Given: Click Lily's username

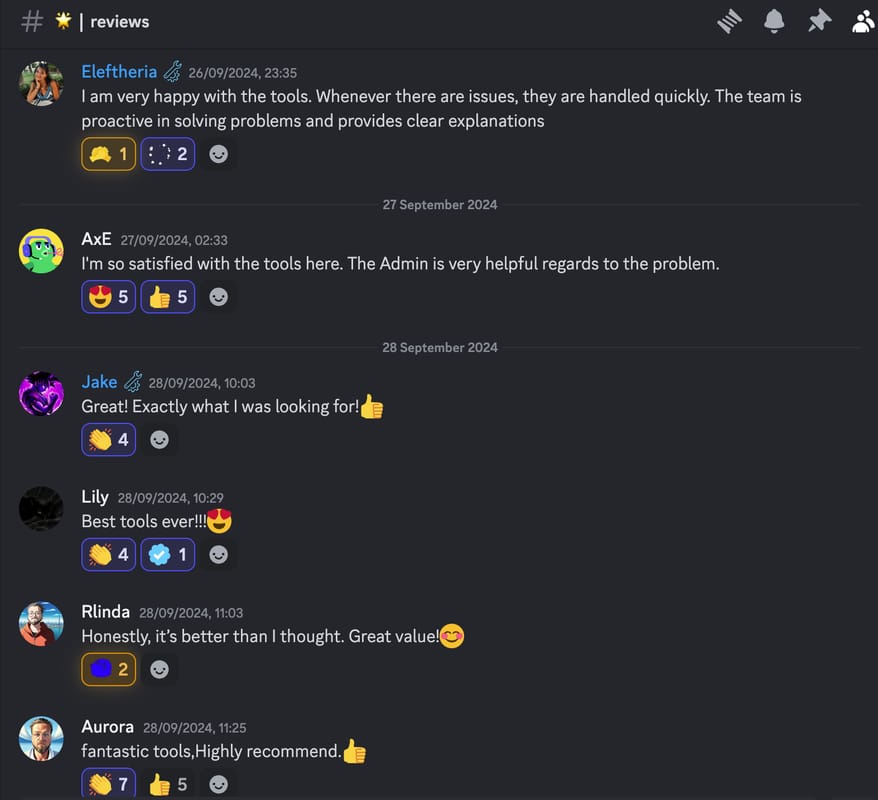Looking at the screenshot, I should pos(94,497).
